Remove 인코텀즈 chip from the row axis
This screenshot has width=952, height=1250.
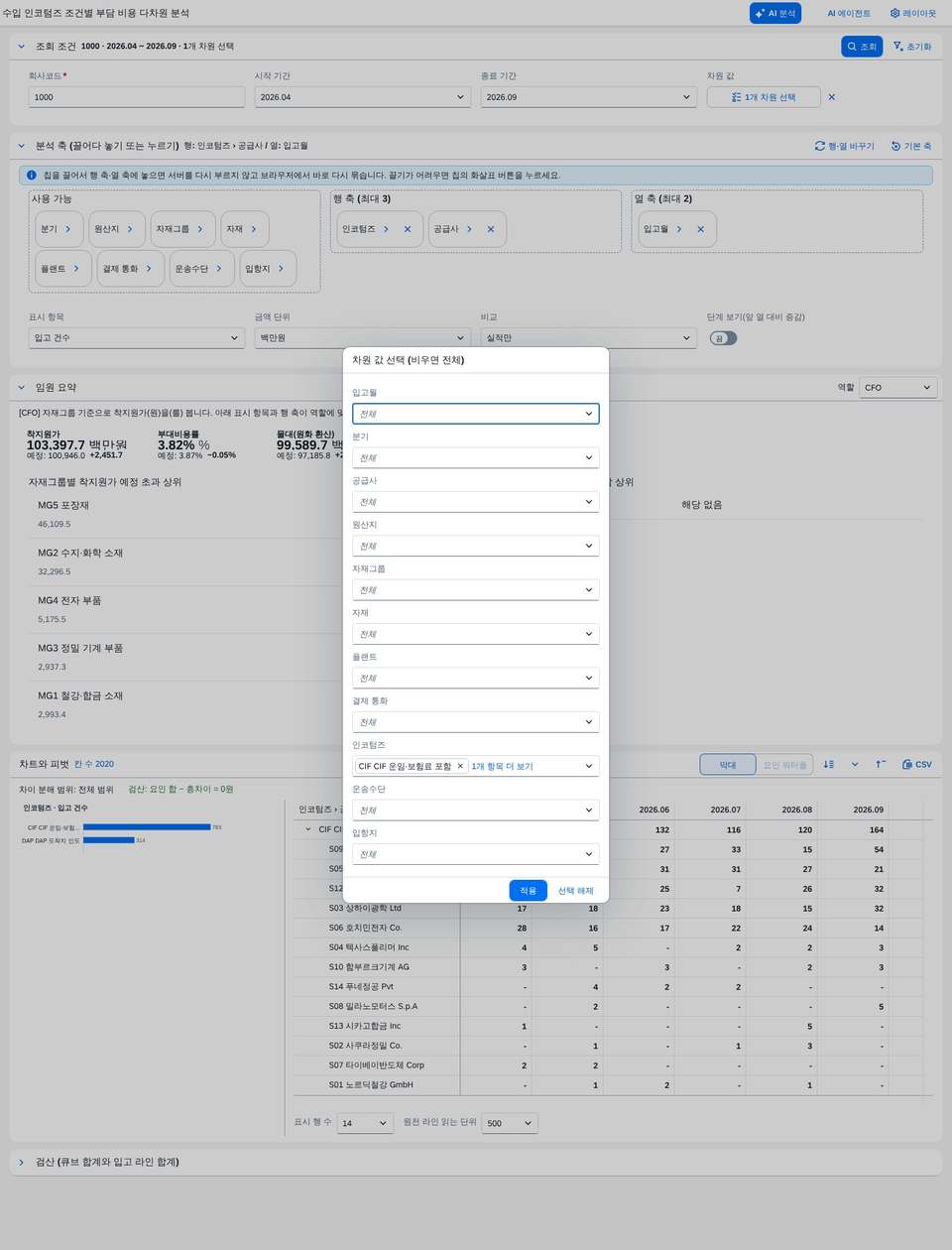click(408, 229)
